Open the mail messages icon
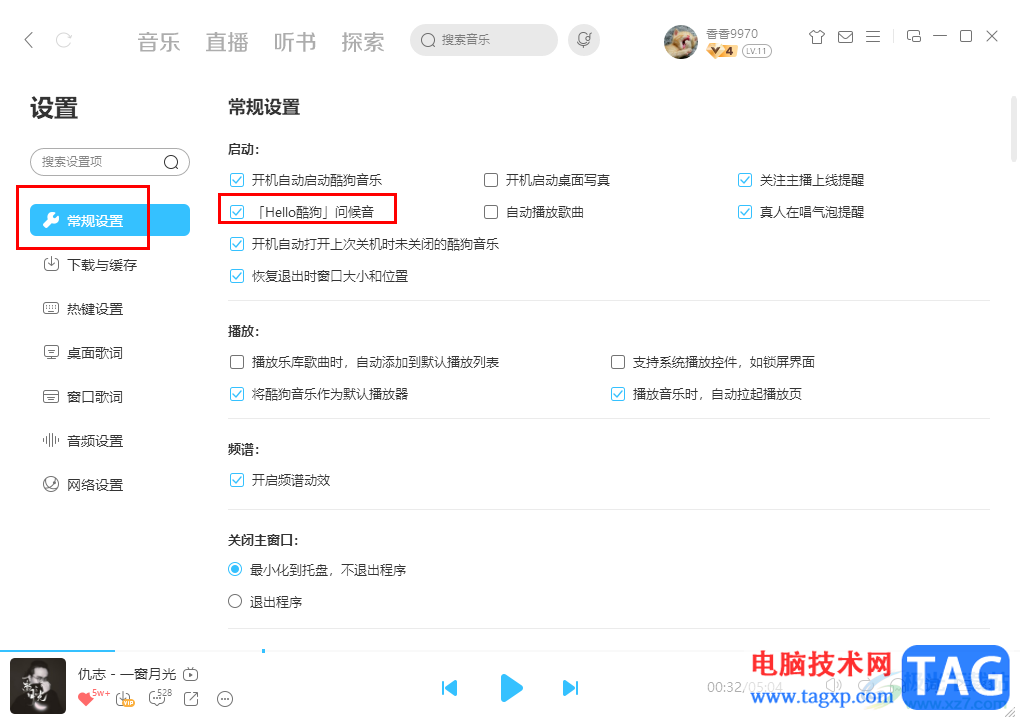This screenshot has height=720, width=1020. click(x=845, y=37)
